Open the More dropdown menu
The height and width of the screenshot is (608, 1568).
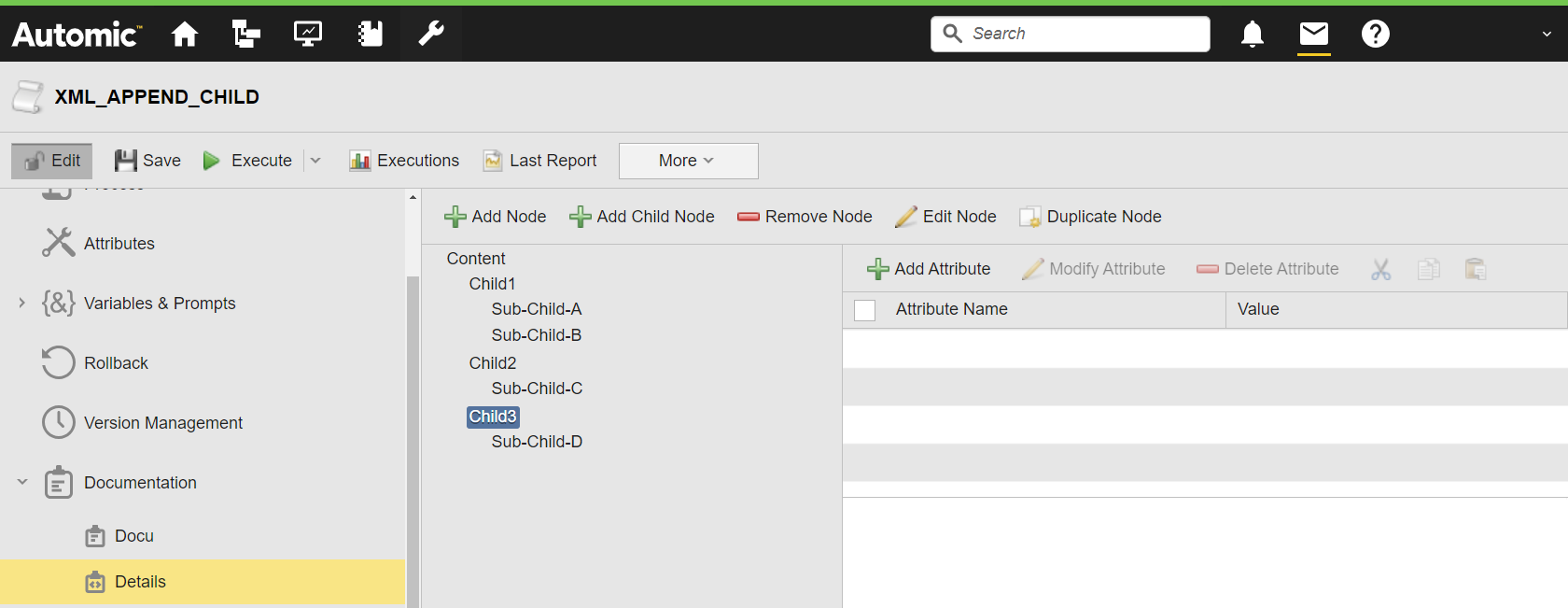[688, 161]
